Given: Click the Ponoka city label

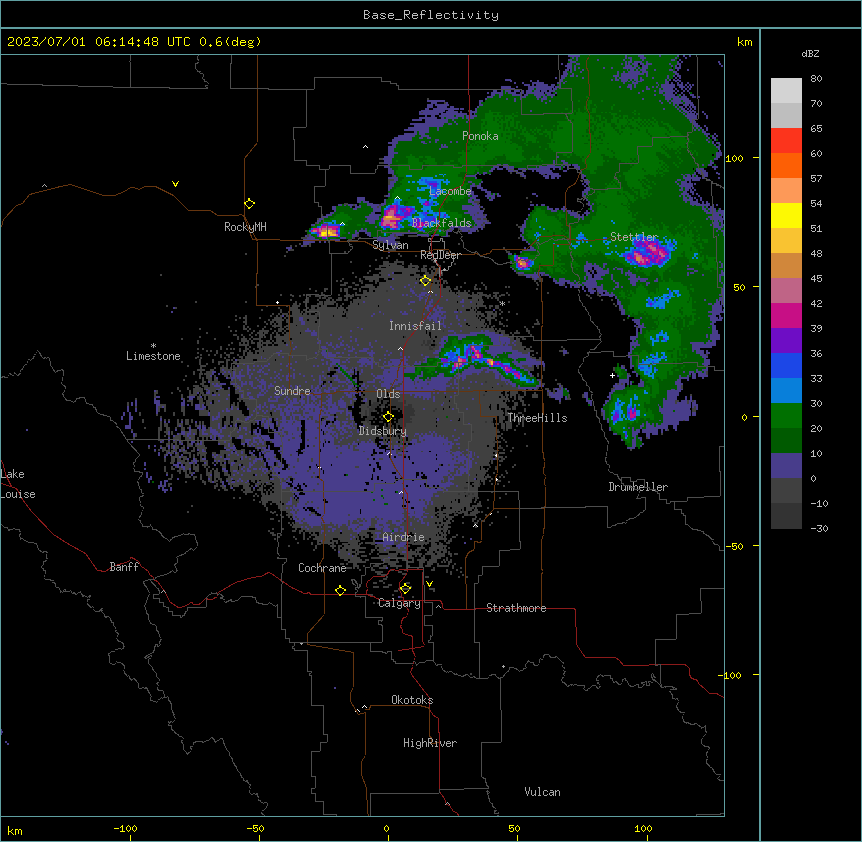Looking at the screenshot, I should (x=480, y=136).
